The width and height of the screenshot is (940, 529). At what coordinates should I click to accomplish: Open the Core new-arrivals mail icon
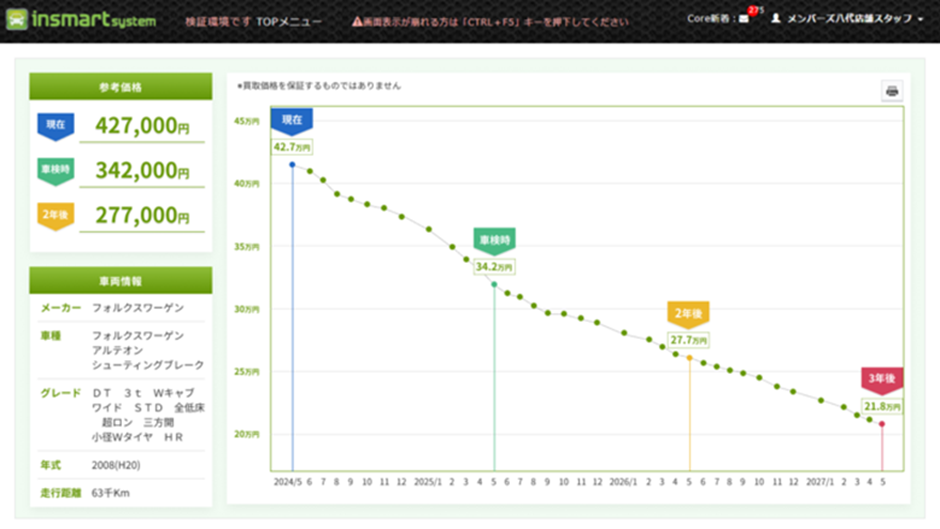(x=743, y=19)
